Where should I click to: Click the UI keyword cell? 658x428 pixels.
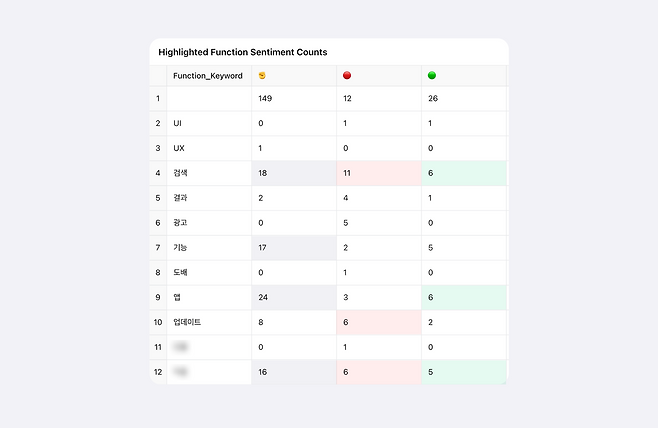tap(178, 123)
